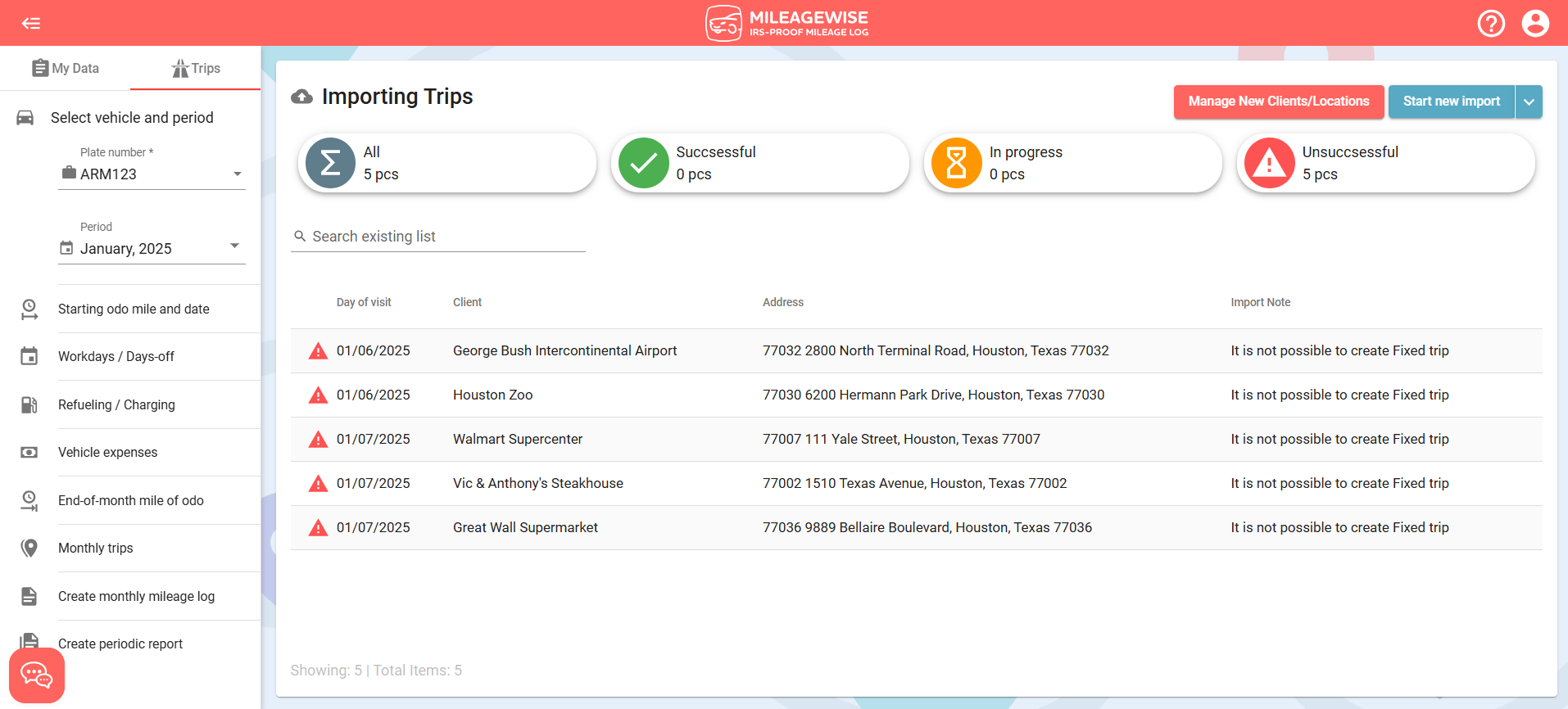Screen dimensions: 1568x709
Task: Sort by the Import Note column header
Action: click(1260, 302)
